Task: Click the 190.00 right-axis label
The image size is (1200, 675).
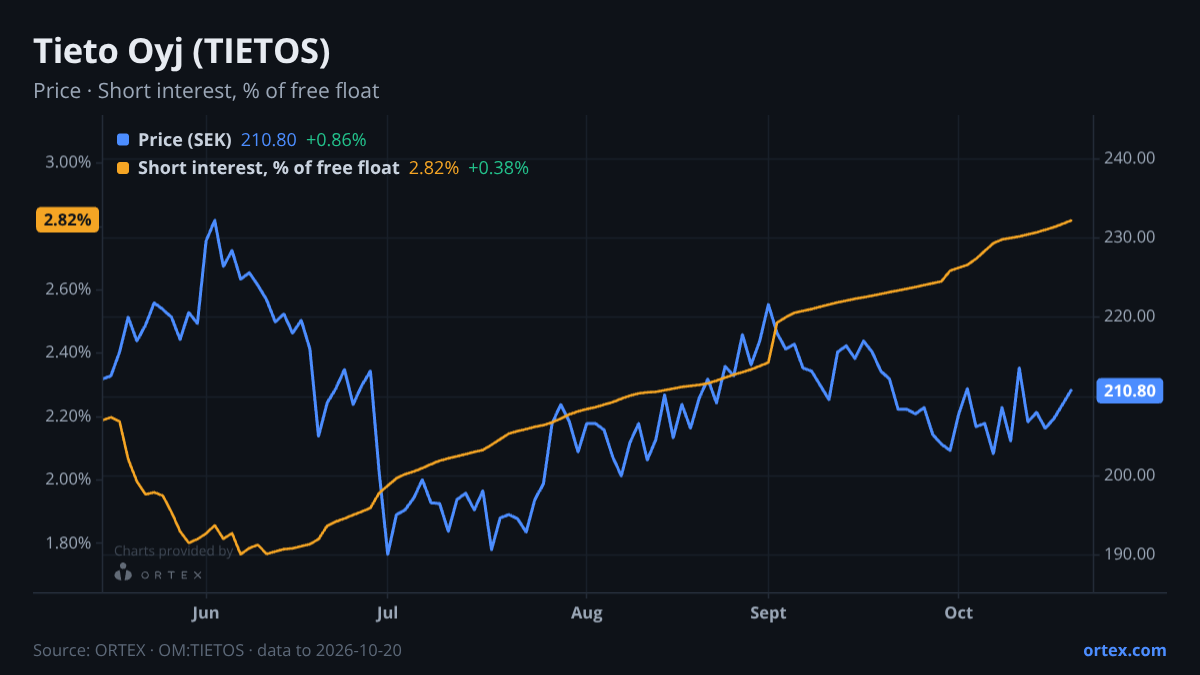Action: pyautogui.click(x=1130, y=554)
